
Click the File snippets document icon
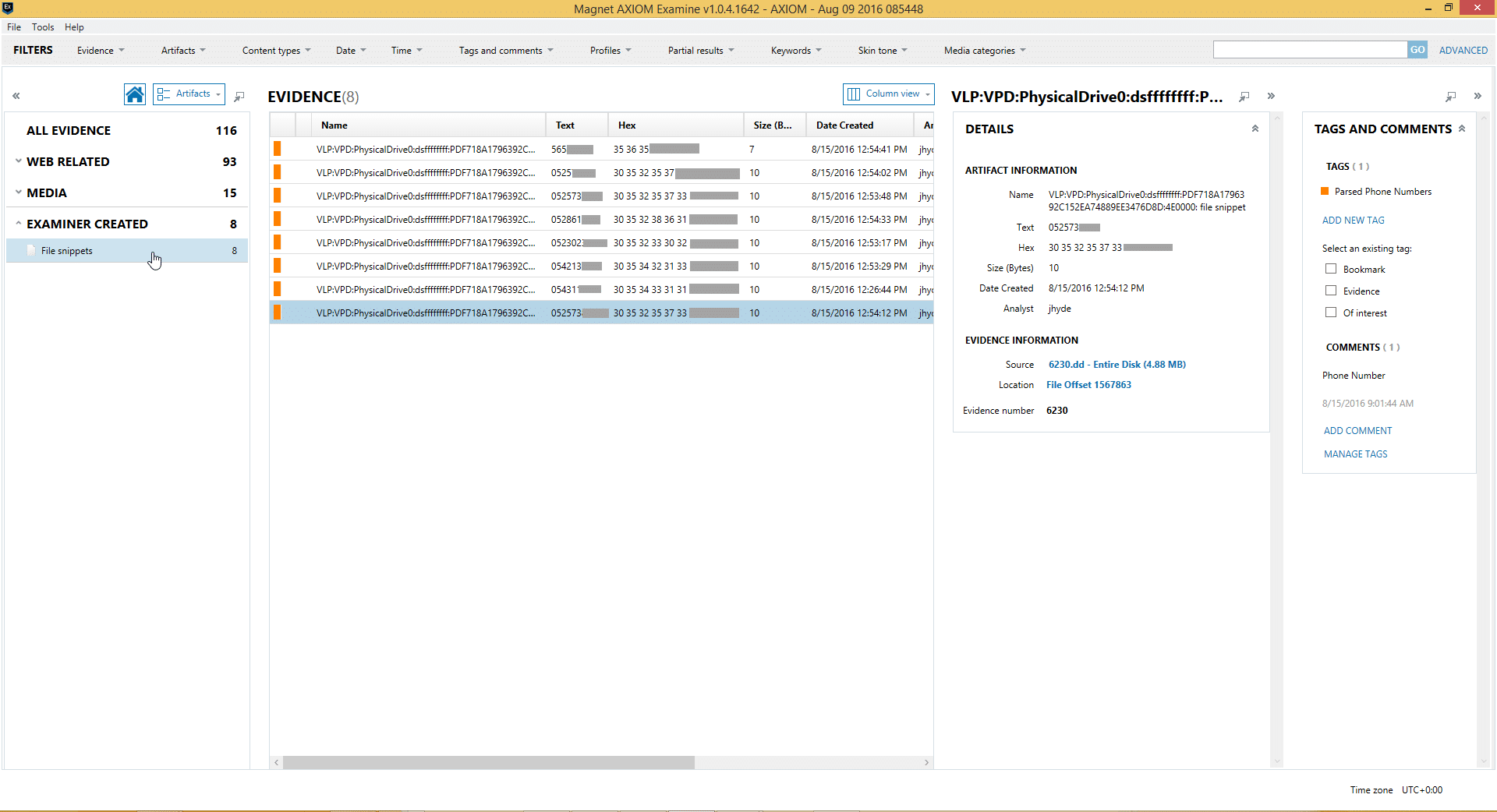click(x=31, y=250)
